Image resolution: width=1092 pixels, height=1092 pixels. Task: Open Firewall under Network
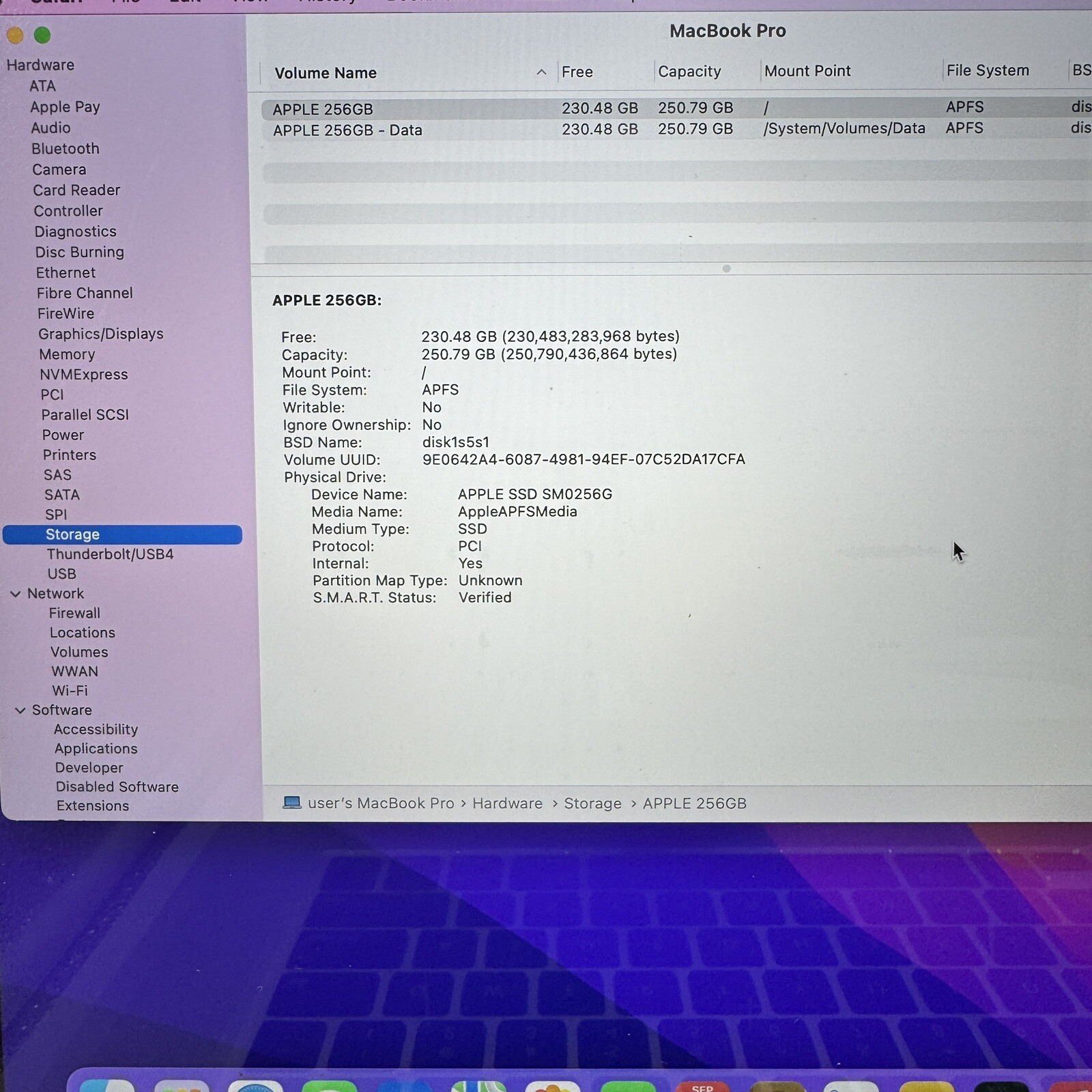[74, 613]
